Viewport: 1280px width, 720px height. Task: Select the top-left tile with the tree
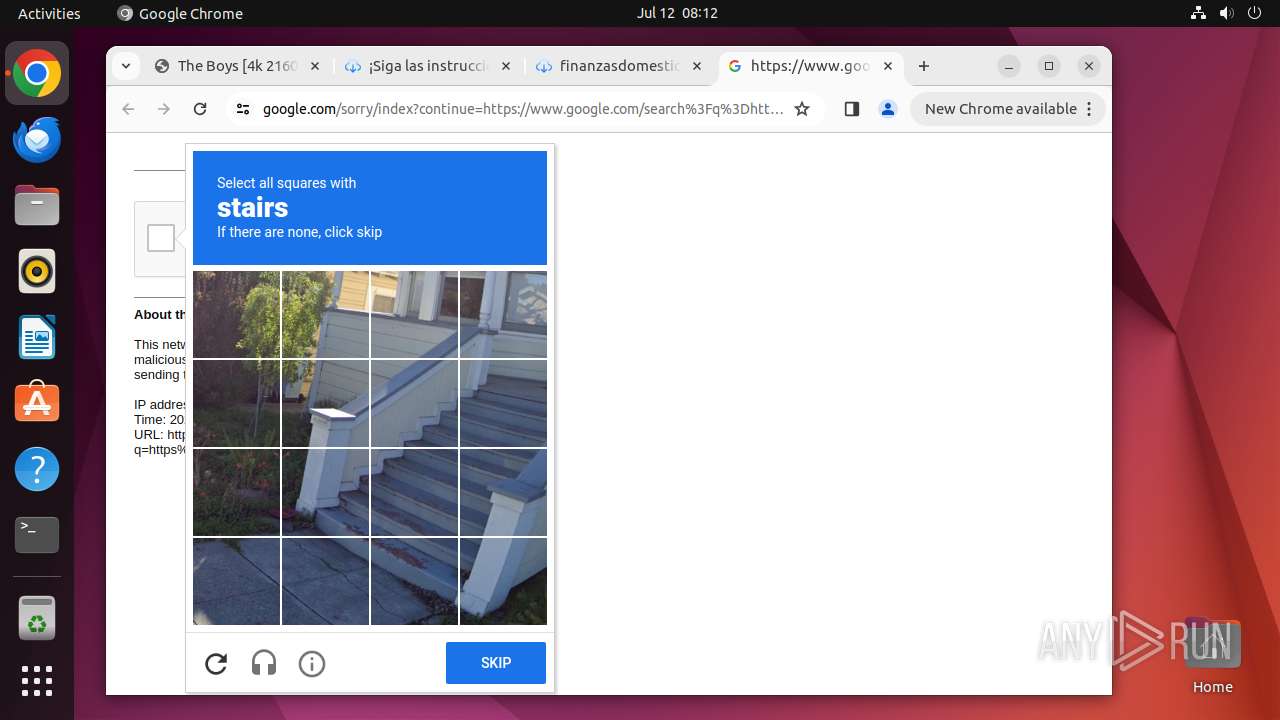(236, 314)
